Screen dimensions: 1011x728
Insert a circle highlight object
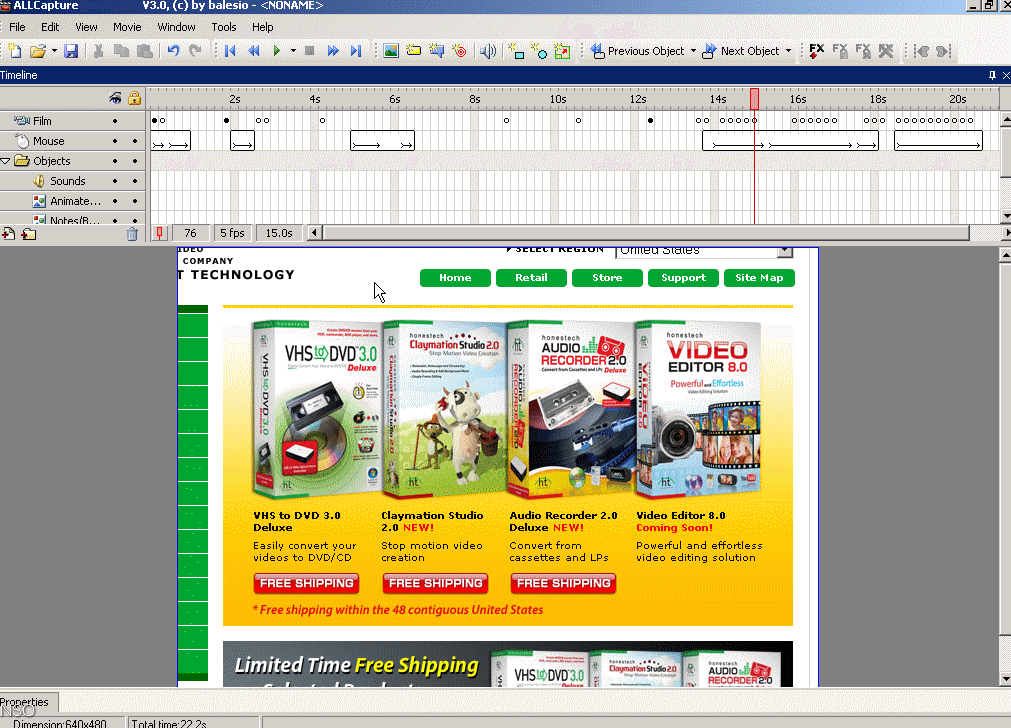pos(539,51)
